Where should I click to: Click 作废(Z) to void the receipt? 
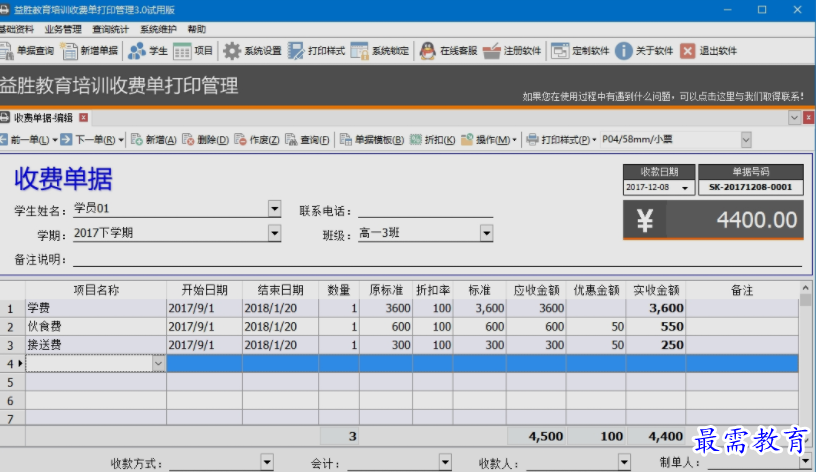pos(257,139)
